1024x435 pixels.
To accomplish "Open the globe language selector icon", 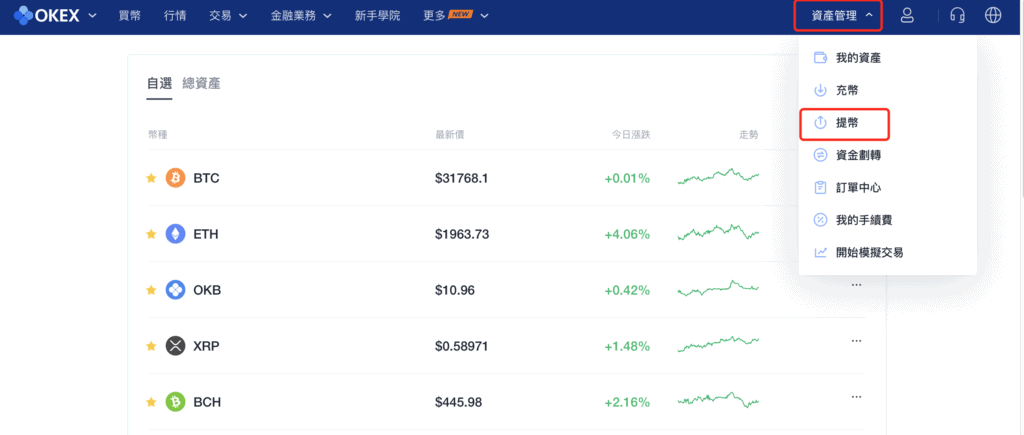I will [993, 16].
